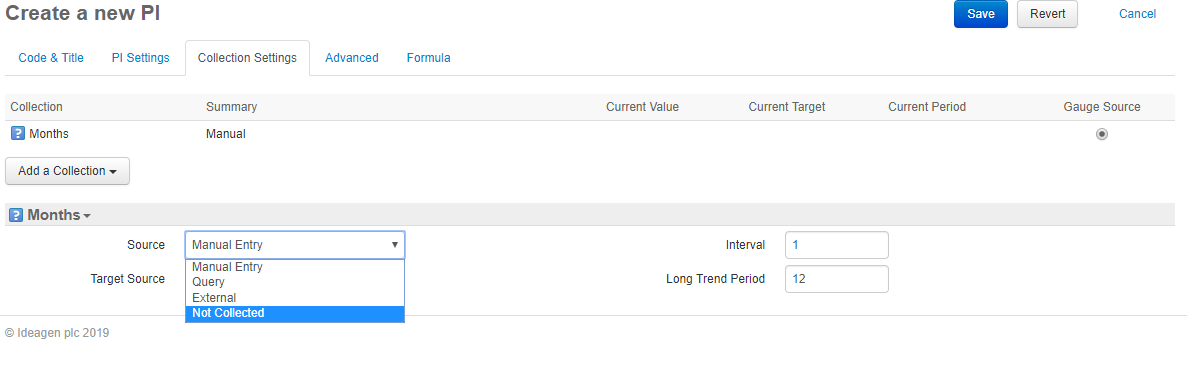This screenshot has height=374, width=1187.
Task: Open the Add a Collection dropdown
Action: 67,171
